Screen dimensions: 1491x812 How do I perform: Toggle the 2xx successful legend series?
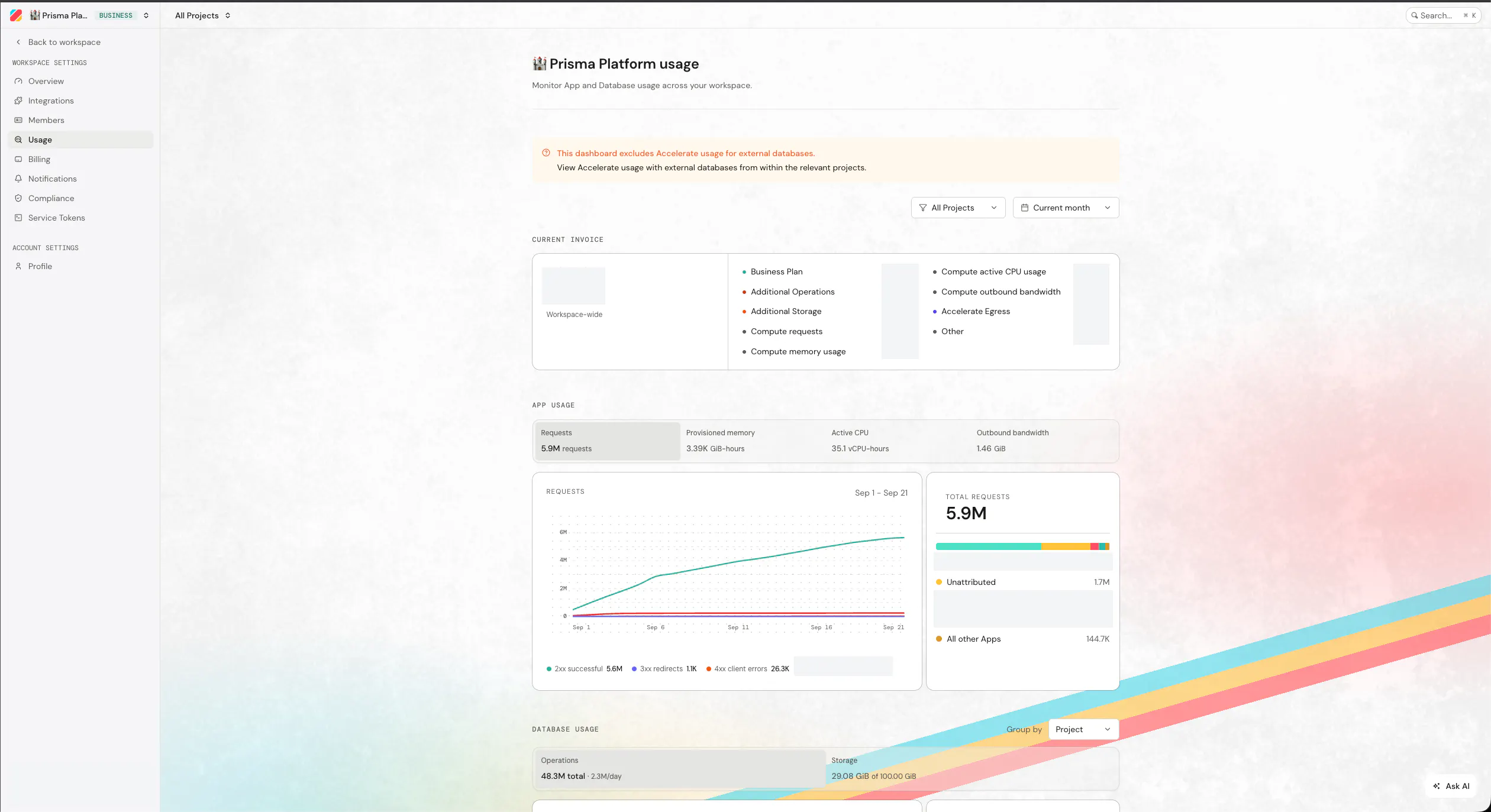[585, 669]
